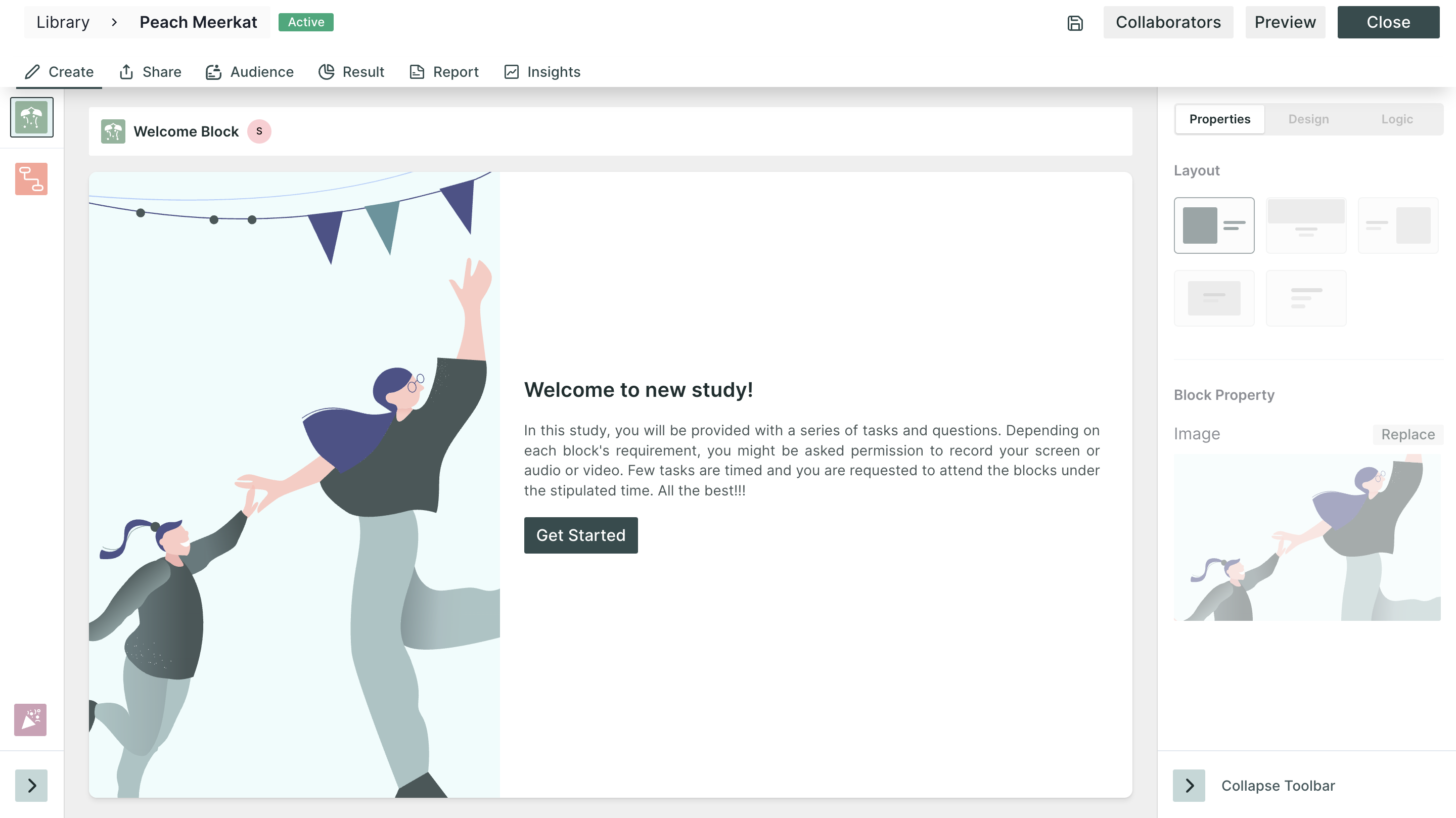Click the Preview button
Image resolution: width=1456 pixels, height=818 pixels.
click(x=1285, y=22)
